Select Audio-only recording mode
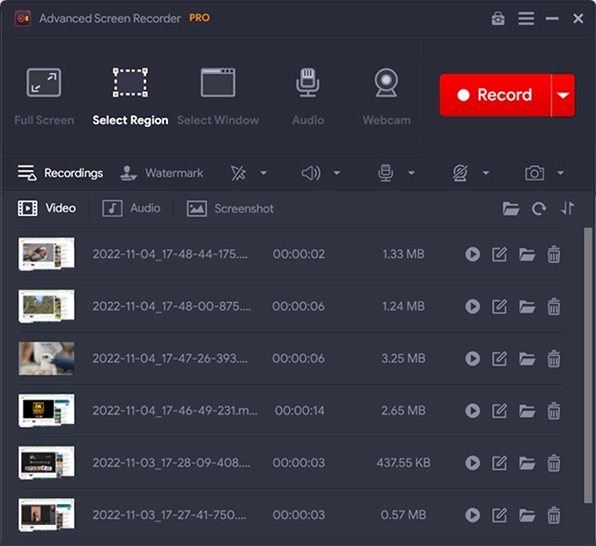 [308, 97]
